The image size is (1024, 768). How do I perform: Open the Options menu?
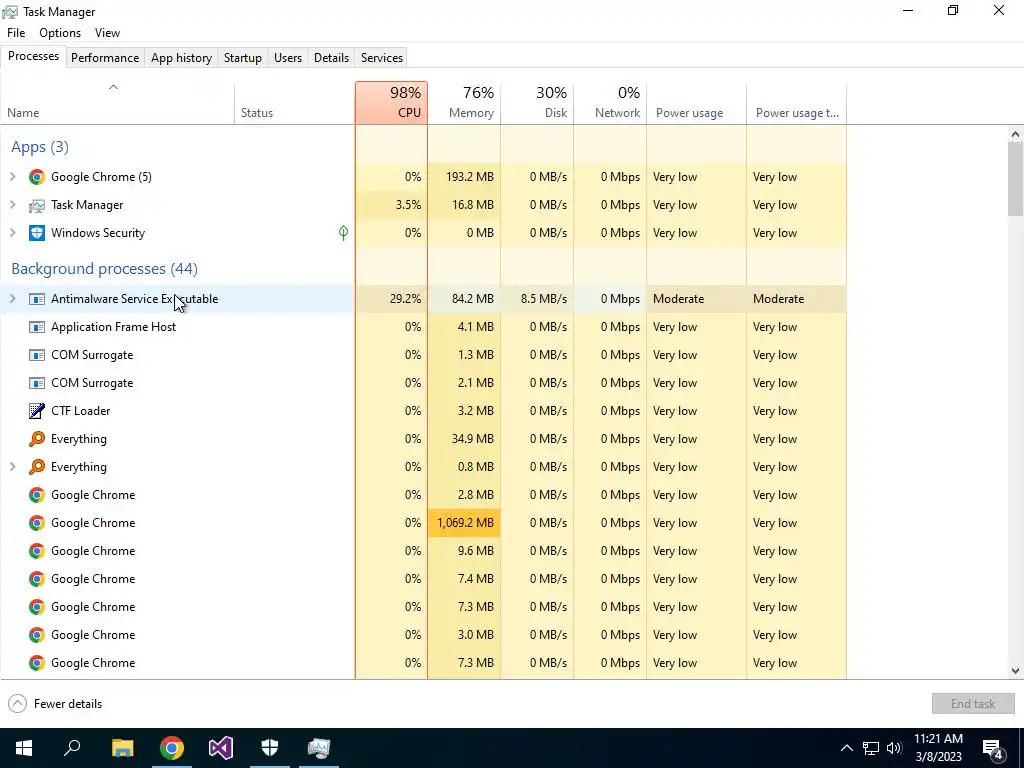coord(60,33)
